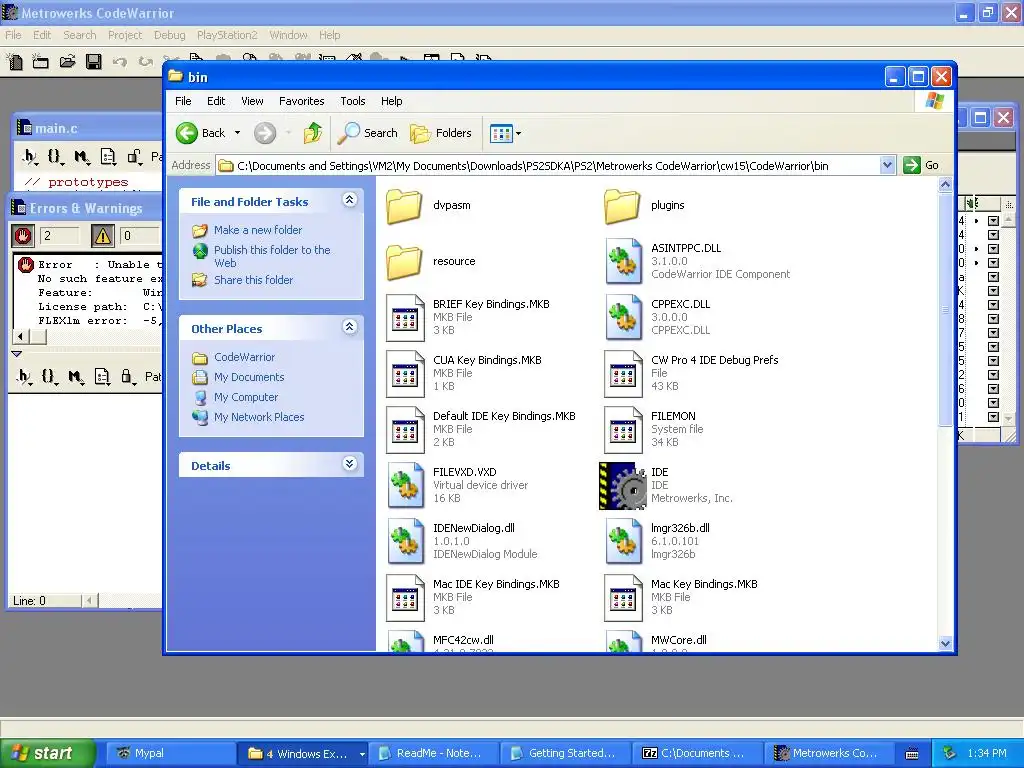Toggle the Folders pane in Explorer toolbar
Screen dimensions: 1024x768
pyautogui.click(x=441, y=133)
